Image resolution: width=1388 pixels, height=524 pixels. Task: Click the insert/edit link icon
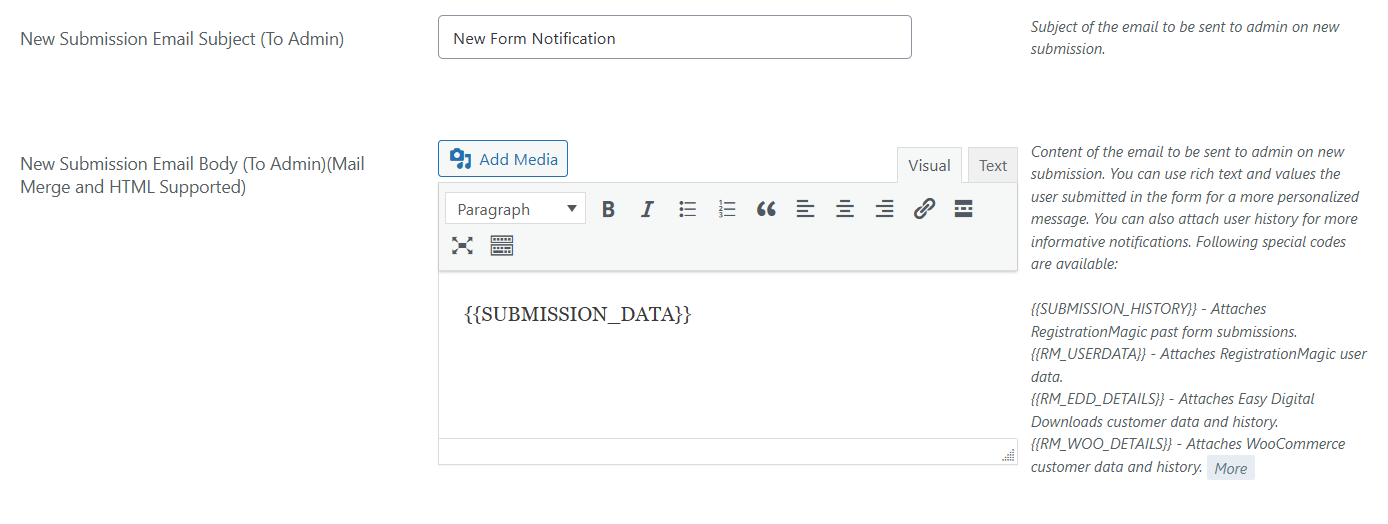tap(924, 209)
